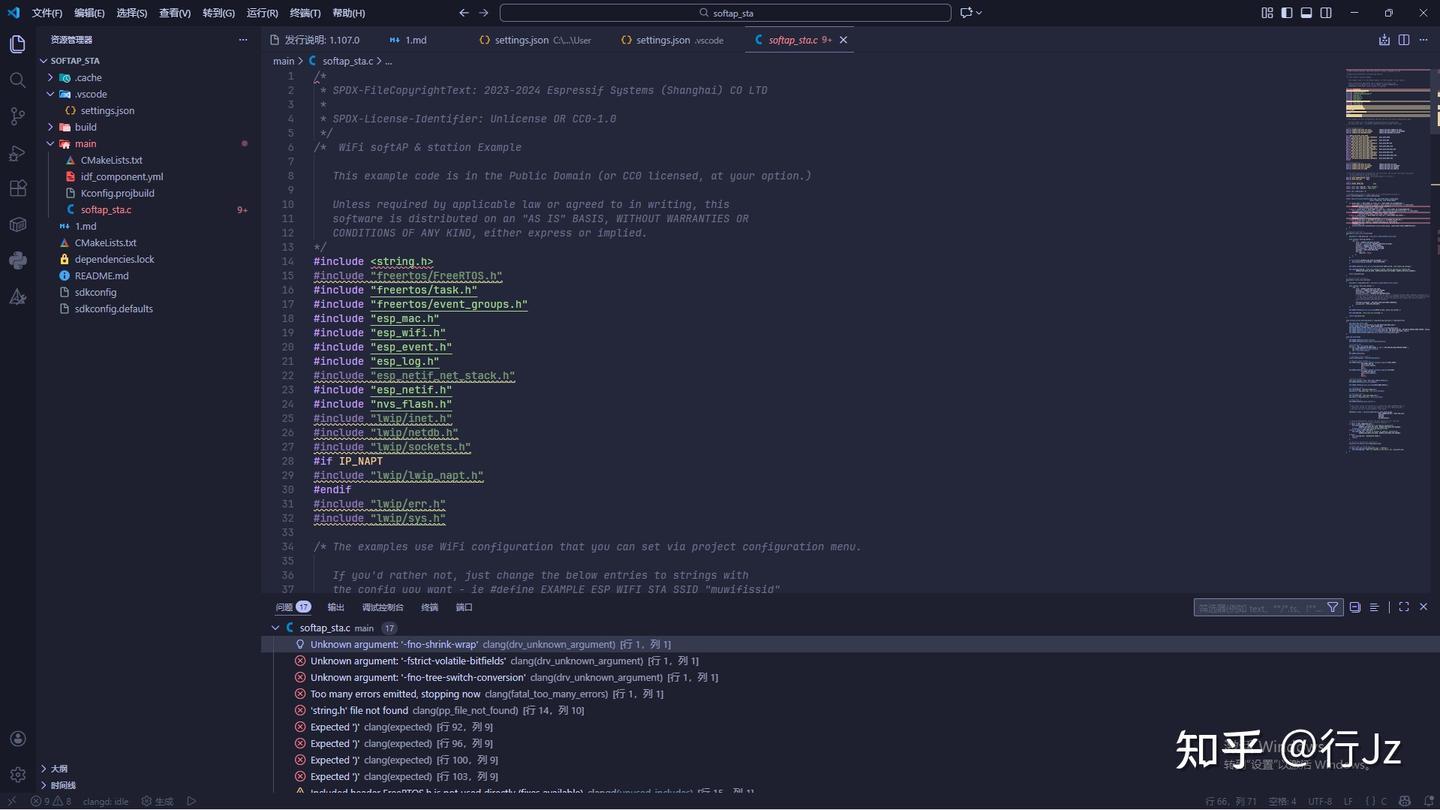
Task: Open the Manage gear in the activity bar
Action: pyautogui.click(x=17, y=775)
